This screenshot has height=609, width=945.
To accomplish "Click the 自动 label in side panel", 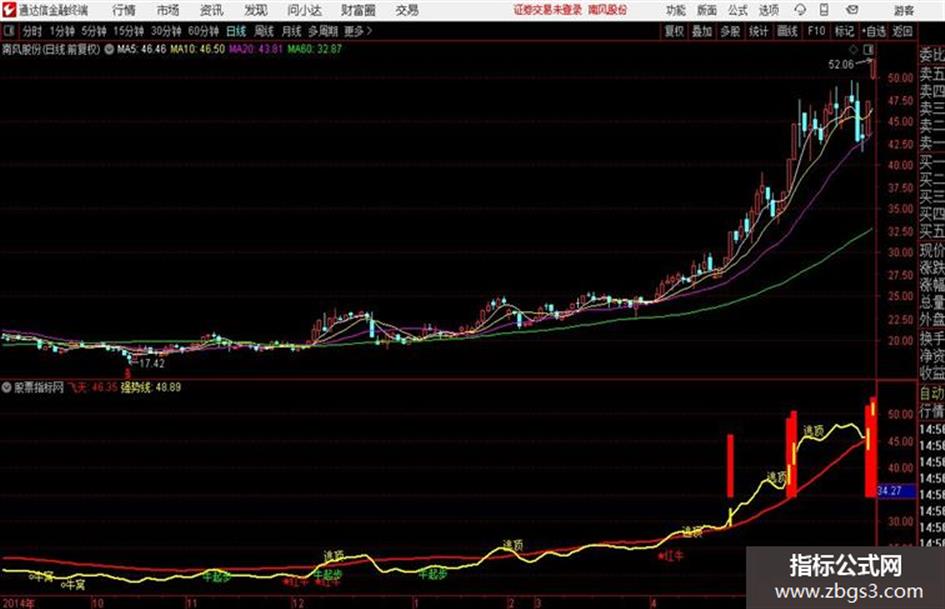I will [932, 393].
